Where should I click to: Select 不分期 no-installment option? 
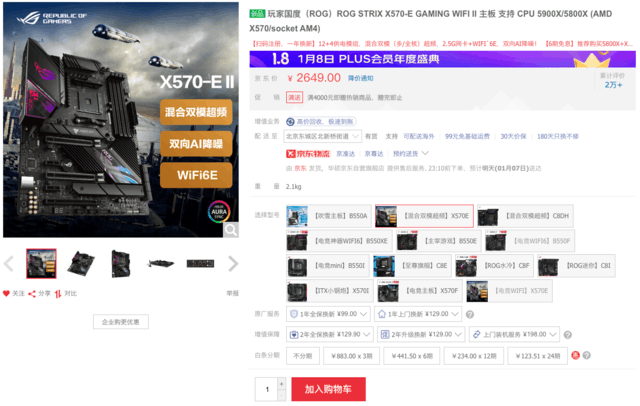click(x=302, y=356)
